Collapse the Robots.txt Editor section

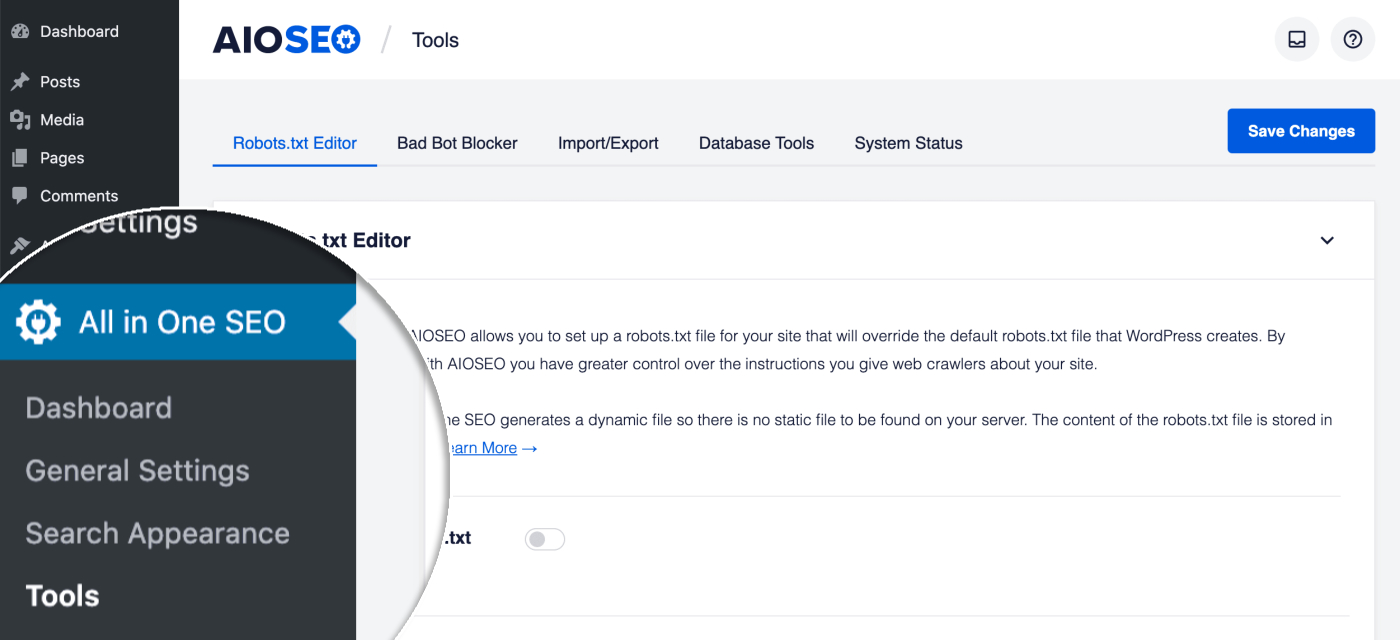[1327, 240]
